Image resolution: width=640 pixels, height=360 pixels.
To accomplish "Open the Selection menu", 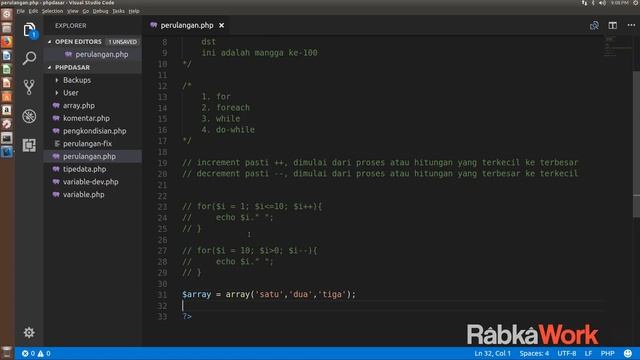I will click(x=52, y=11).
